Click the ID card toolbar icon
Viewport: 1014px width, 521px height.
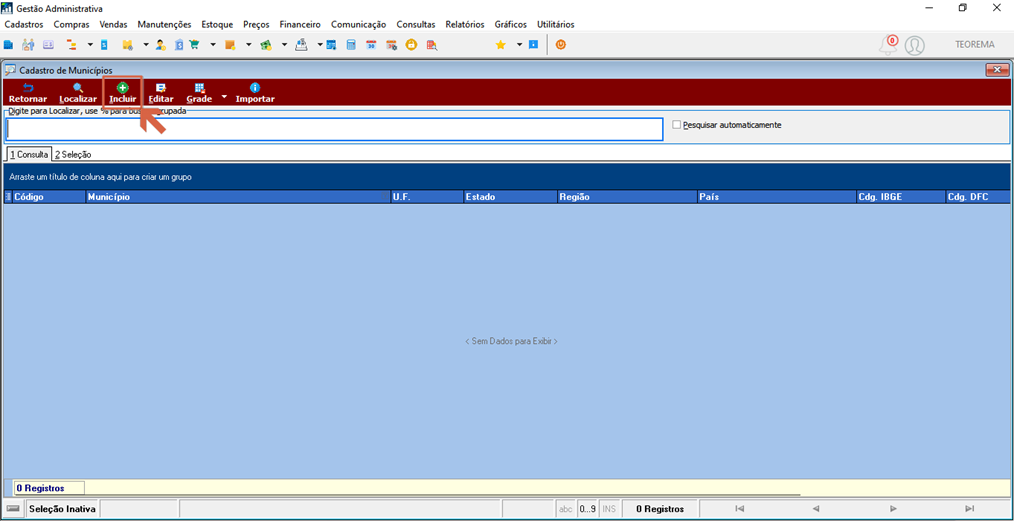tap(48, 45)
